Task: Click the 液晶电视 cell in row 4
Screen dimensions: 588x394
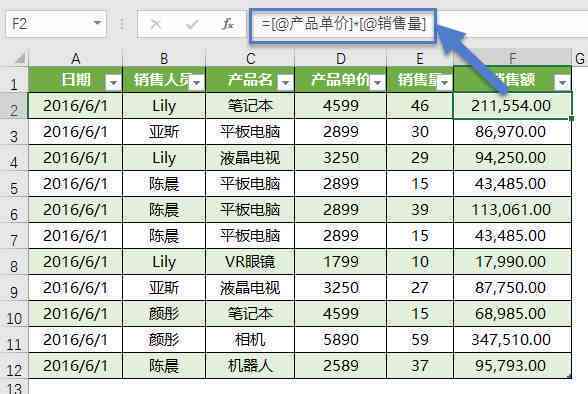Action: [250, 158]
